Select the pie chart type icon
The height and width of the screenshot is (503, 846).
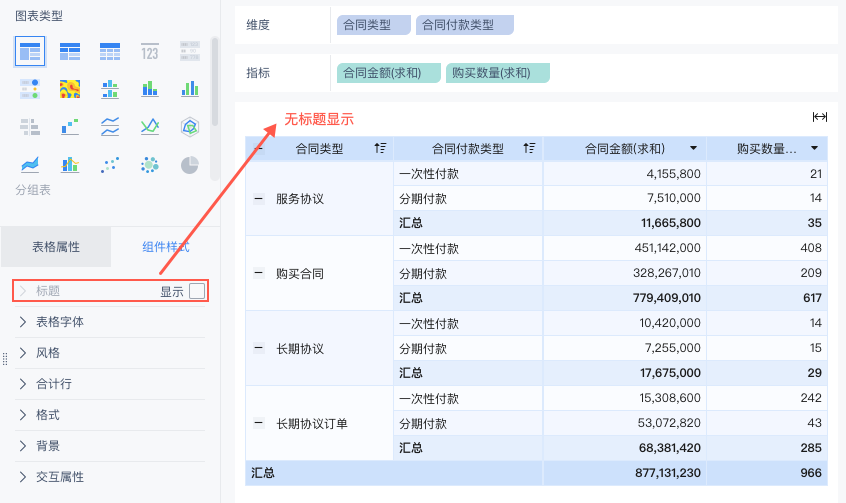coord(189,165)
